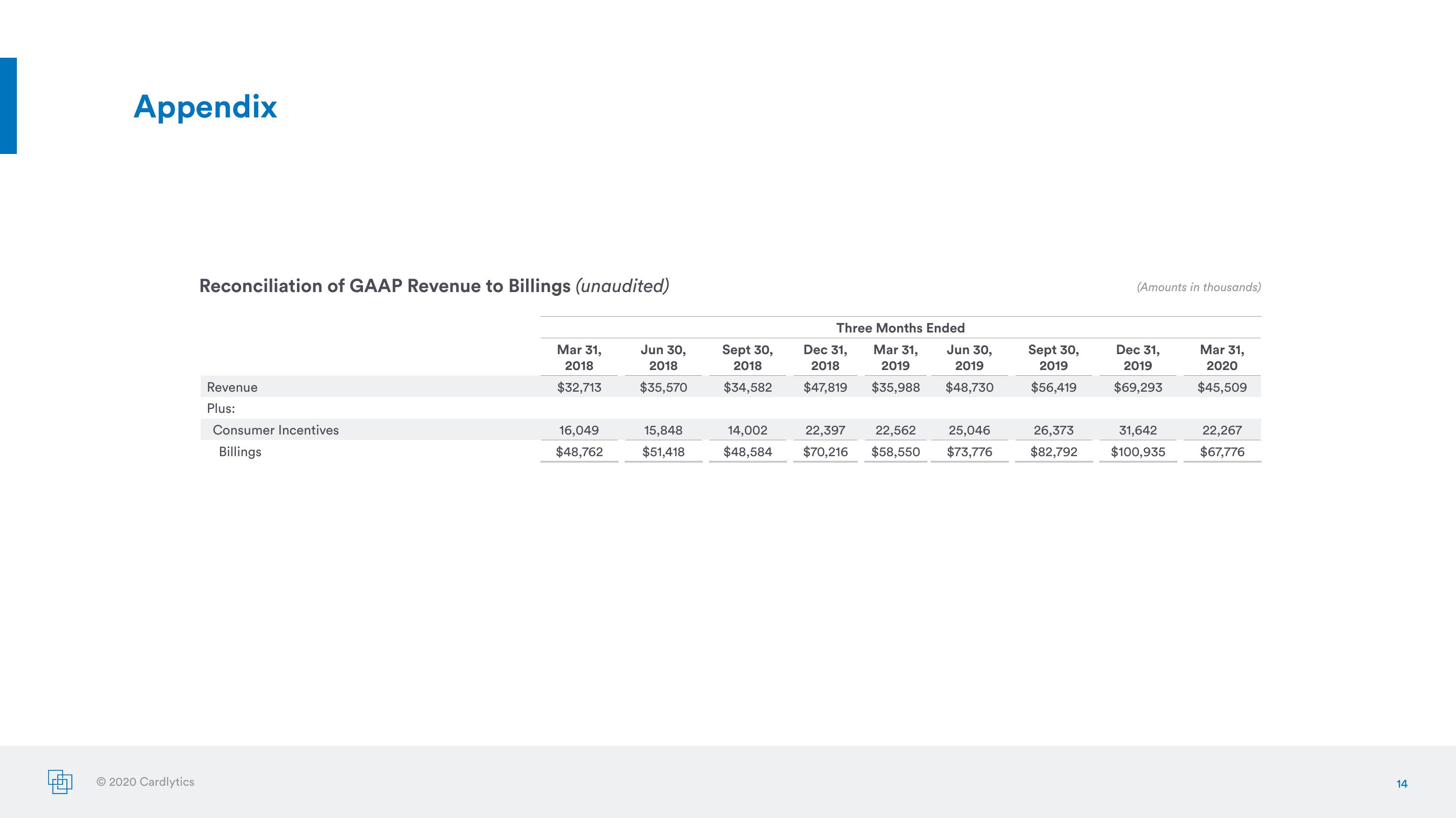Image resolution: width=1456 pixels, height=818 pixels.
Task: Click the 'Billings' row label
Action: [240, 452]
